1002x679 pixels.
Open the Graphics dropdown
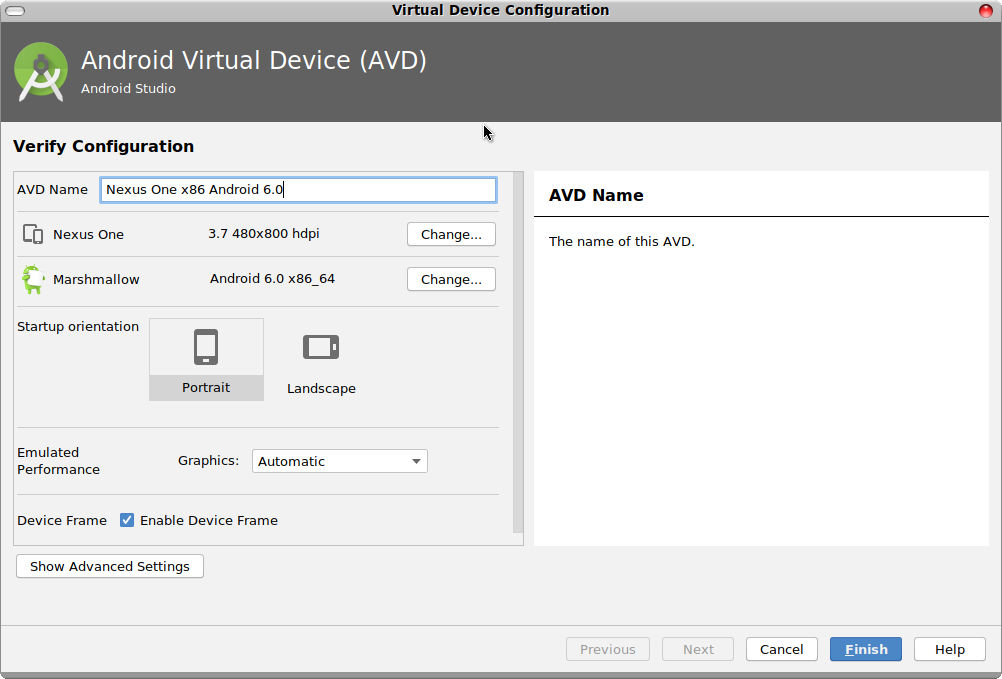pos(339,461)
